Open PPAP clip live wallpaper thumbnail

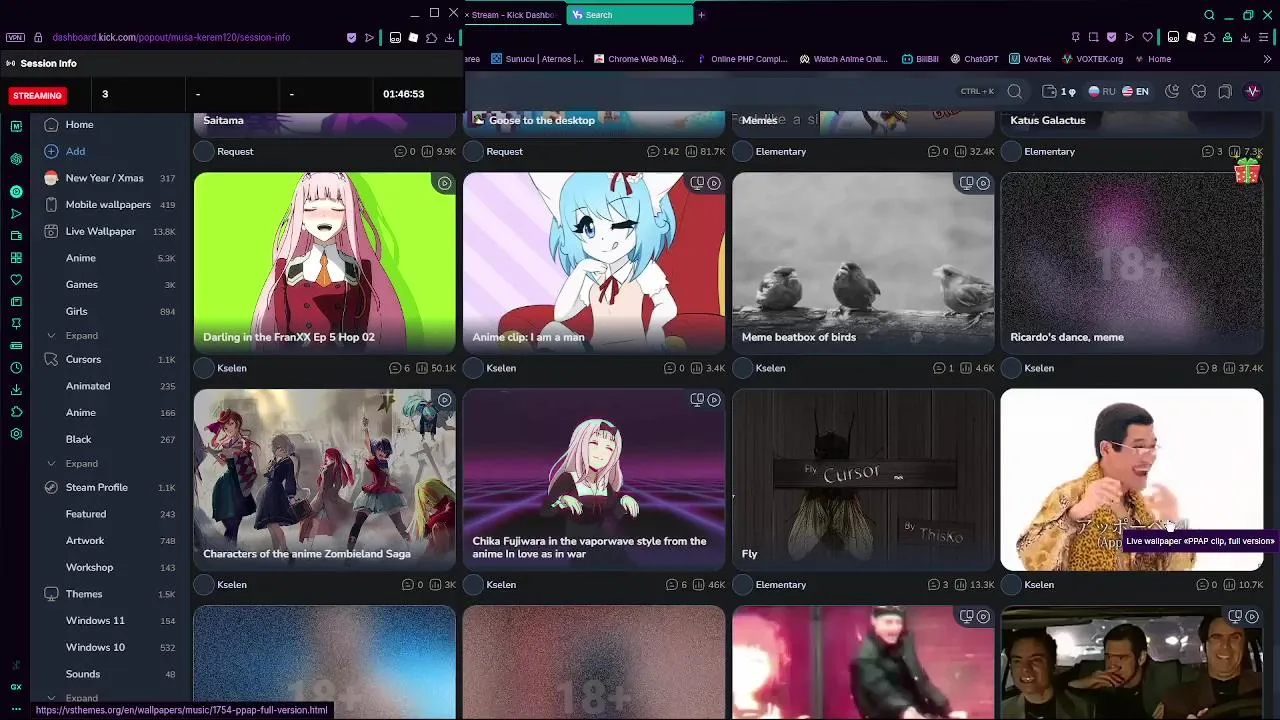(x=1132, y=480)
